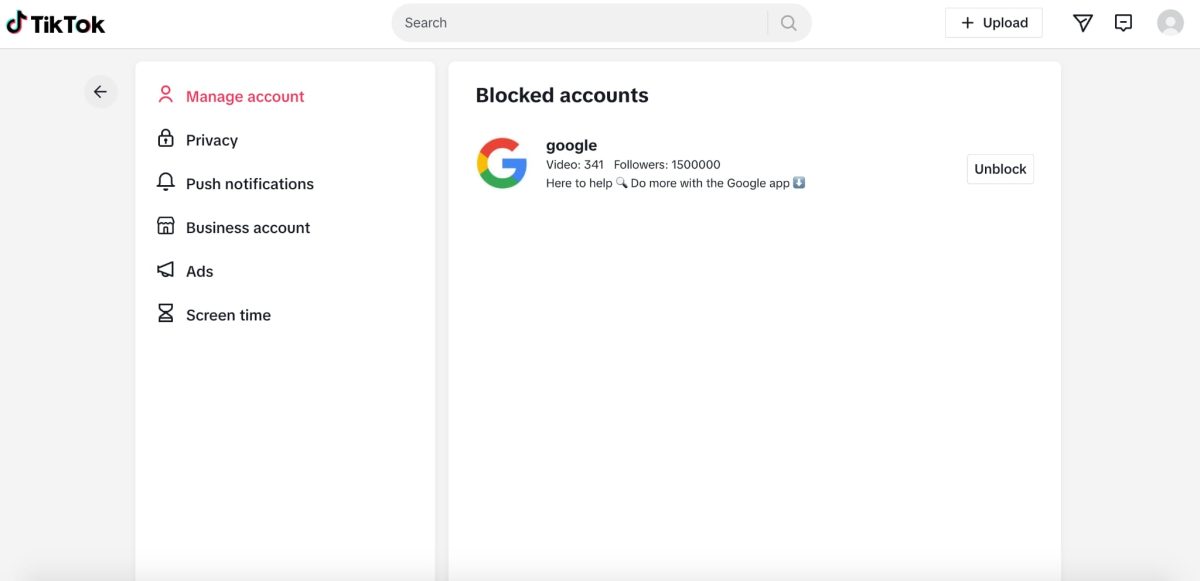
Task: Click the bell icon for Push notifications
Action: [x=166, y=183]
